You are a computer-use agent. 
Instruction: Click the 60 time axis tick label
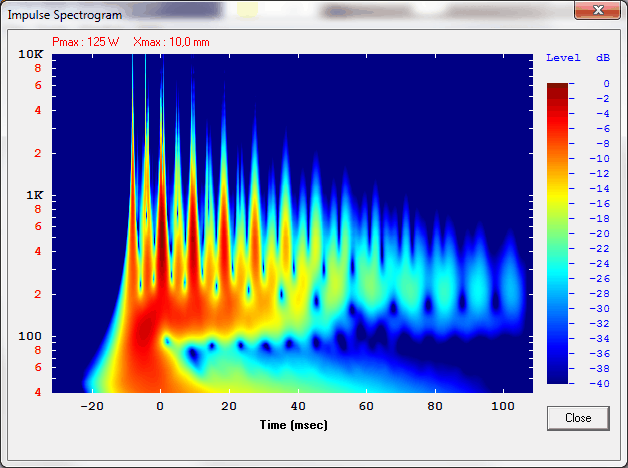coord(366,406)
